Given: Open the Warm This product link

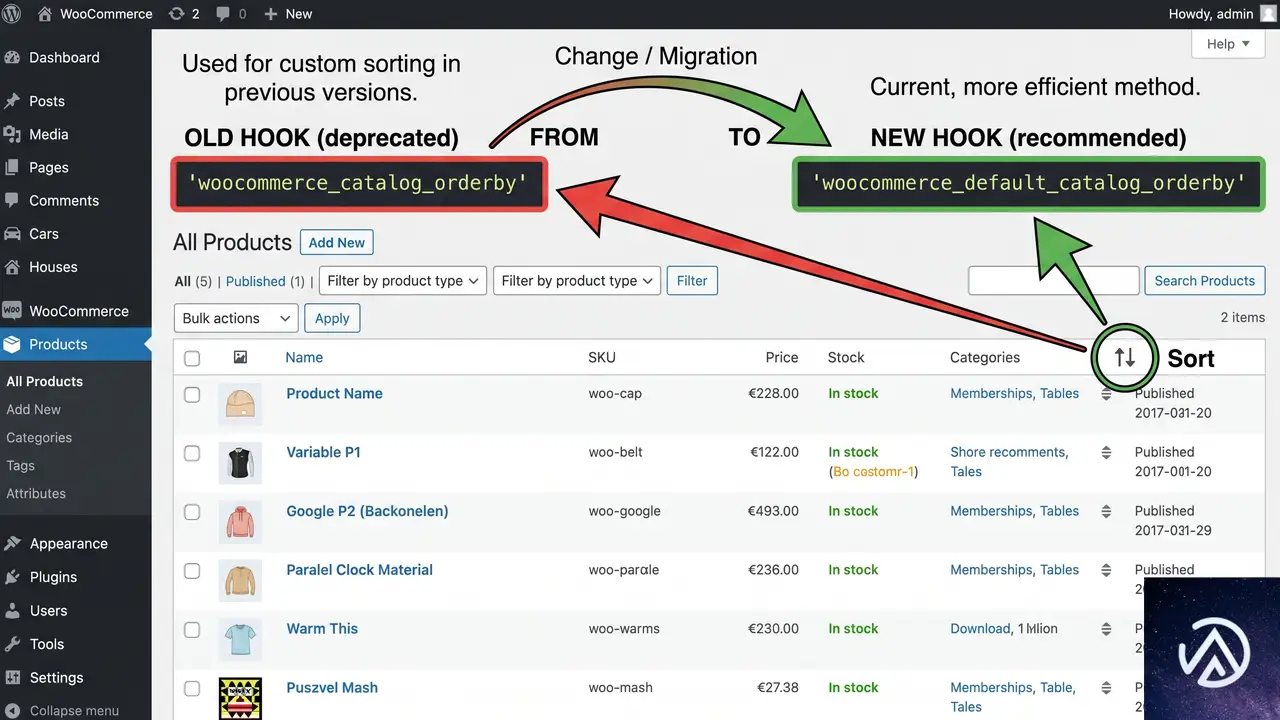Looking at the screenshot, I should click(322, 628).
